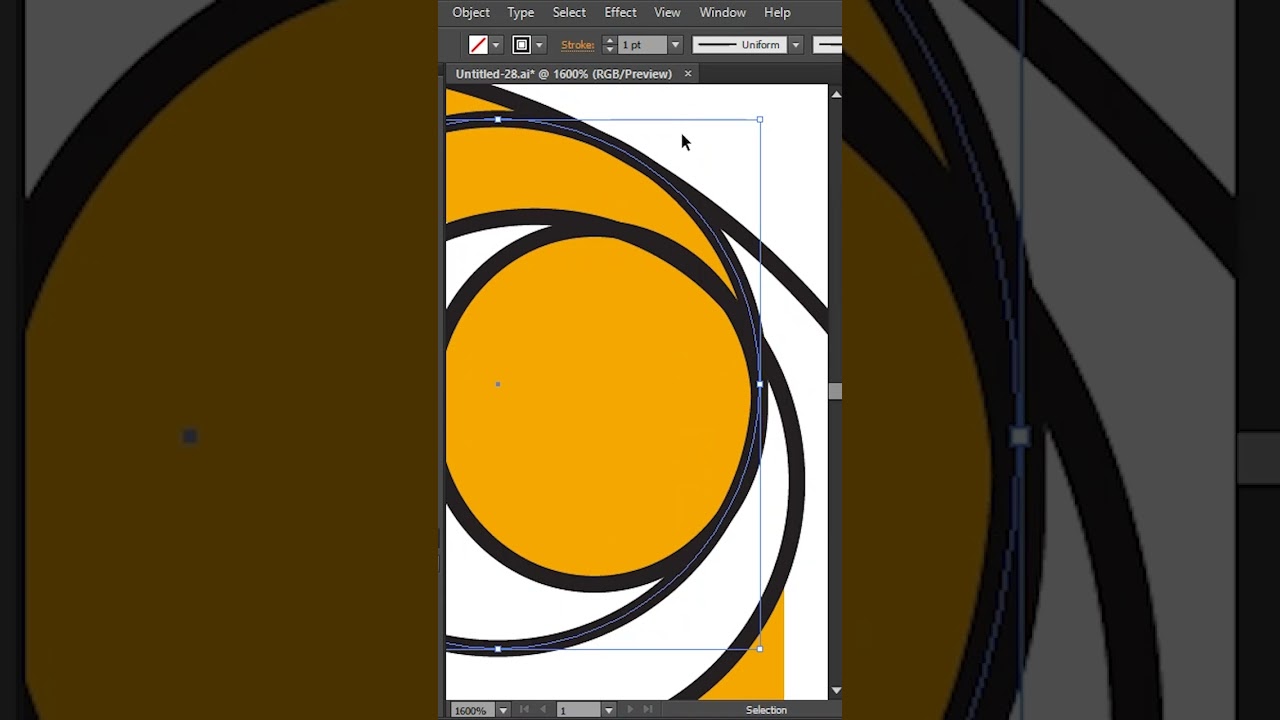1280x720 pixels.
Task: Click the vertical scrollbar up arrow
Action: pos(836,94)
